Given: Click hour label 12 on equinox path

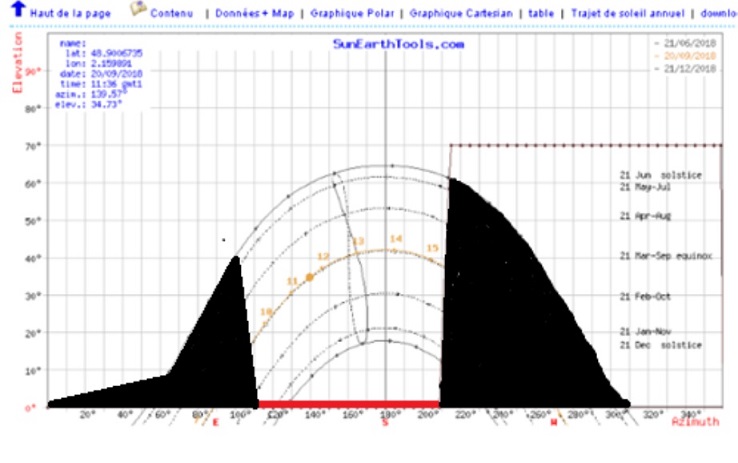Looking at the screenshot, I should tap(323, 256).
